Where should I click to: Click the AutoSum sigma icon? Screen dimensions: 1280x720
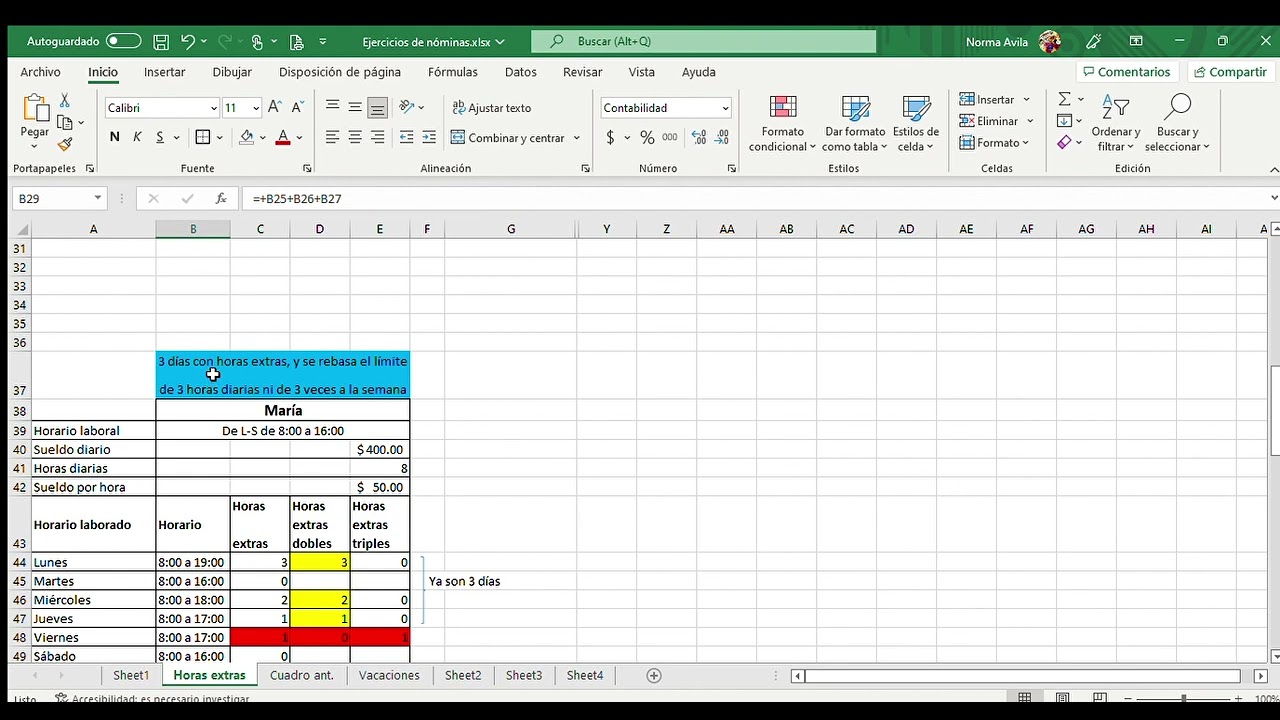(x=1065, y=99)
